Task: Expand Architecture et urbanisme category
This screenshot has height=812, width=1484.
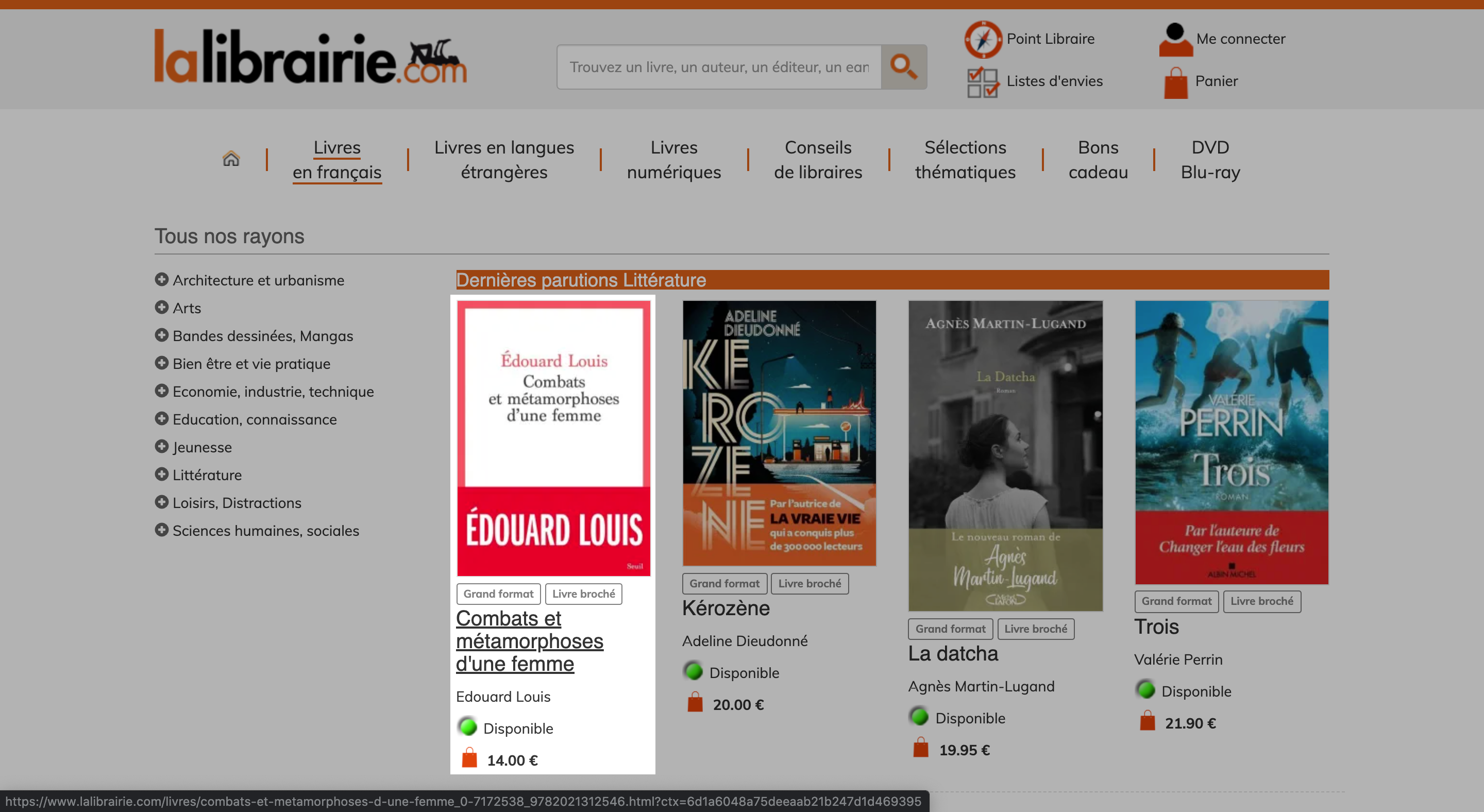Action: [162, 279]
